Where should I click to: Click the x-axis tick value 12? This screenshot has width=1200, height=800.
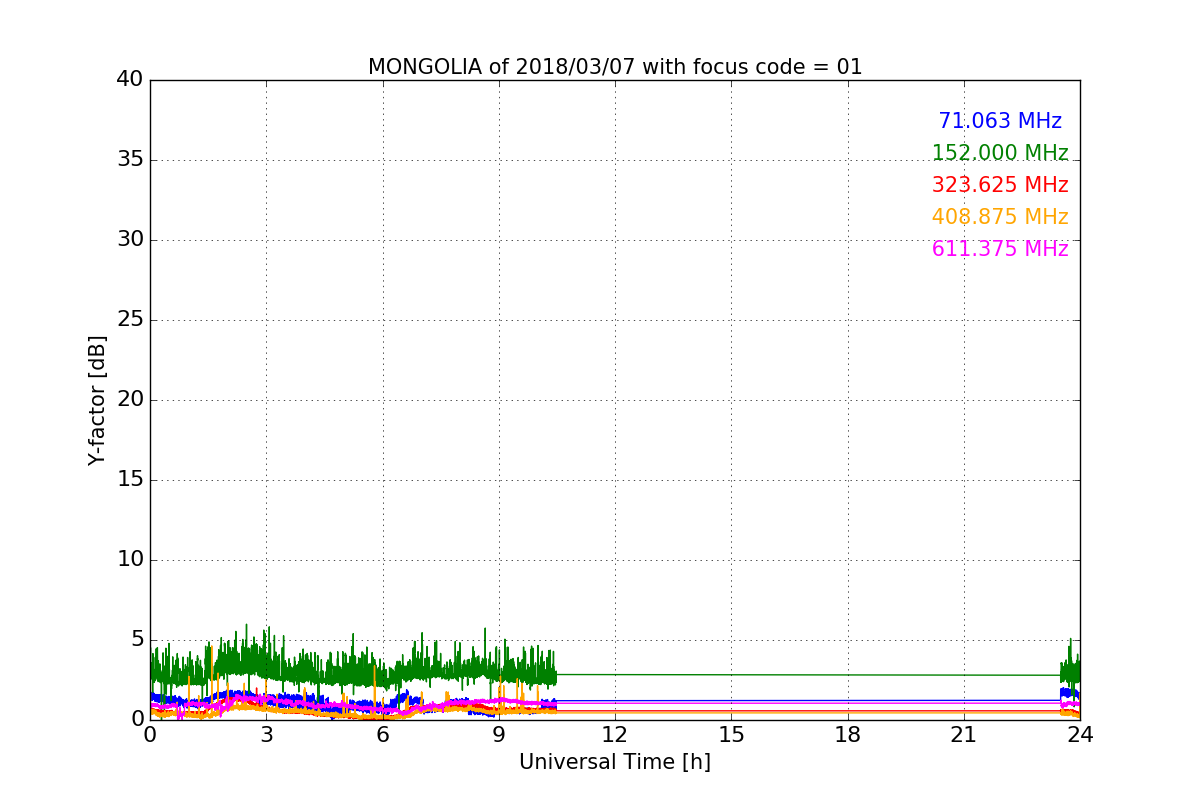click(x=615, y=735)
